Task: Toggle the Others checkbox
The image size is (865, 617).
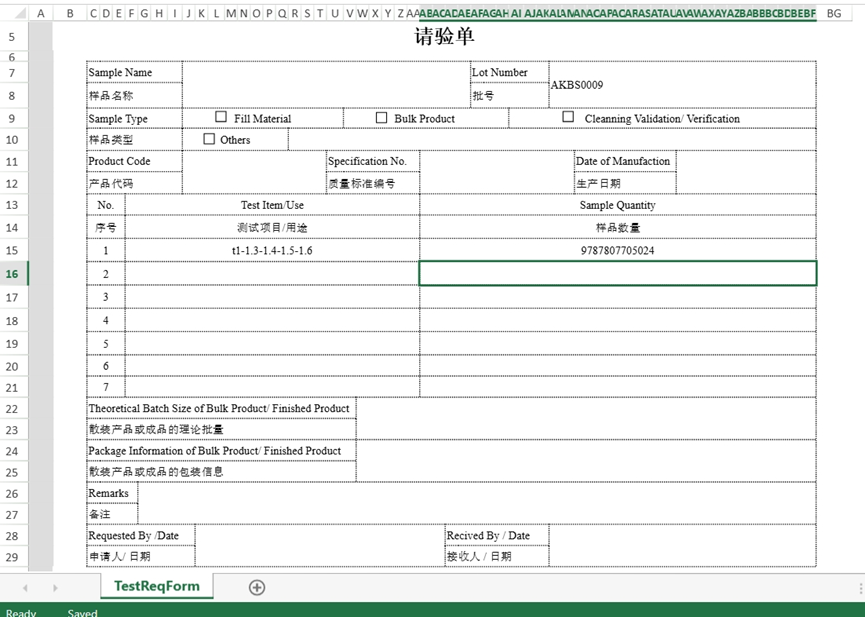Action: point(209,139)
